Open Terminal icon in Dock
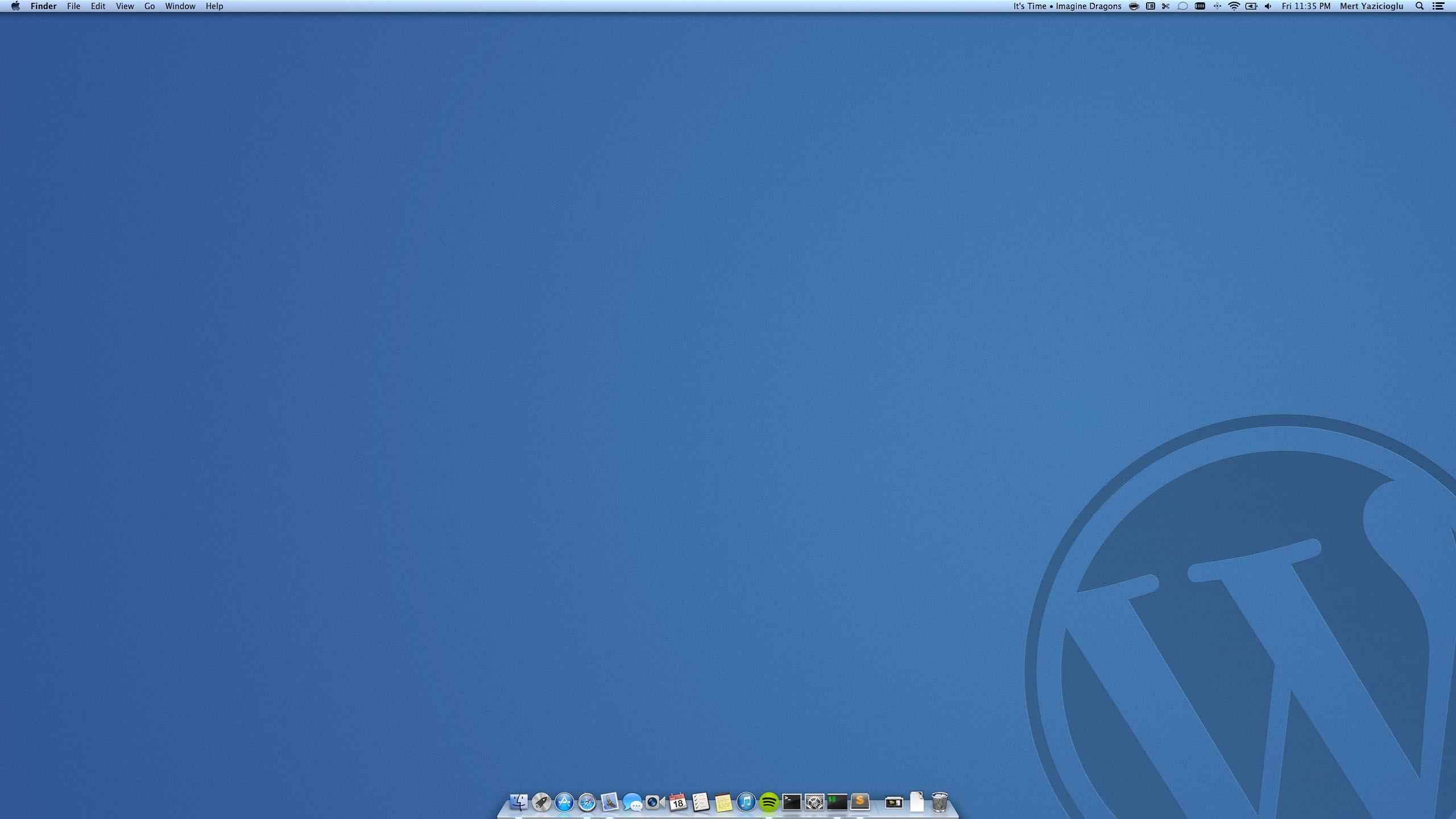Screen dimensions: 1456x819 click(791, 802)
